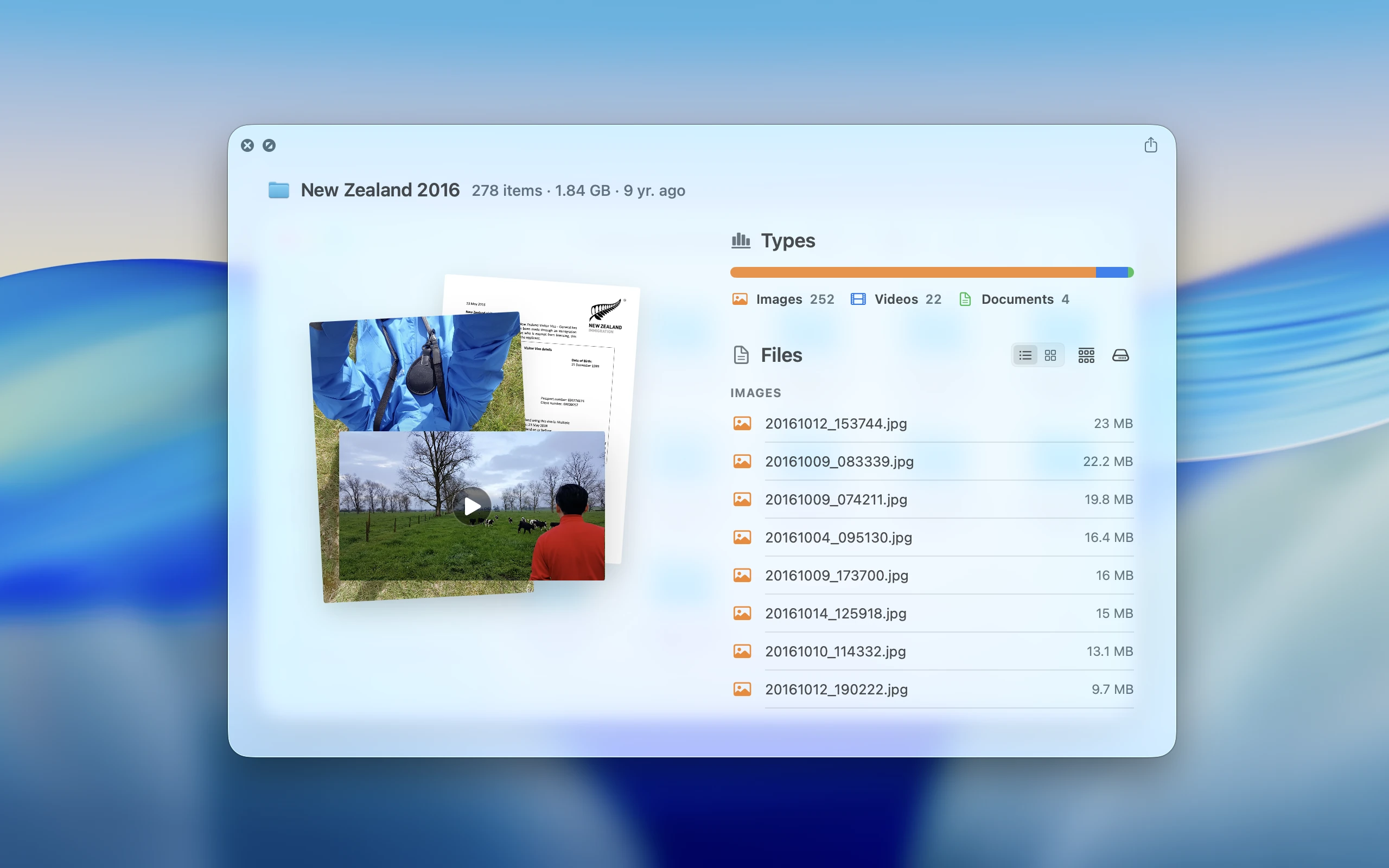This screenshot has height=868, width=1389.
Task: Select the file name 20161004_095130.jpg
Action: [838, 537]
